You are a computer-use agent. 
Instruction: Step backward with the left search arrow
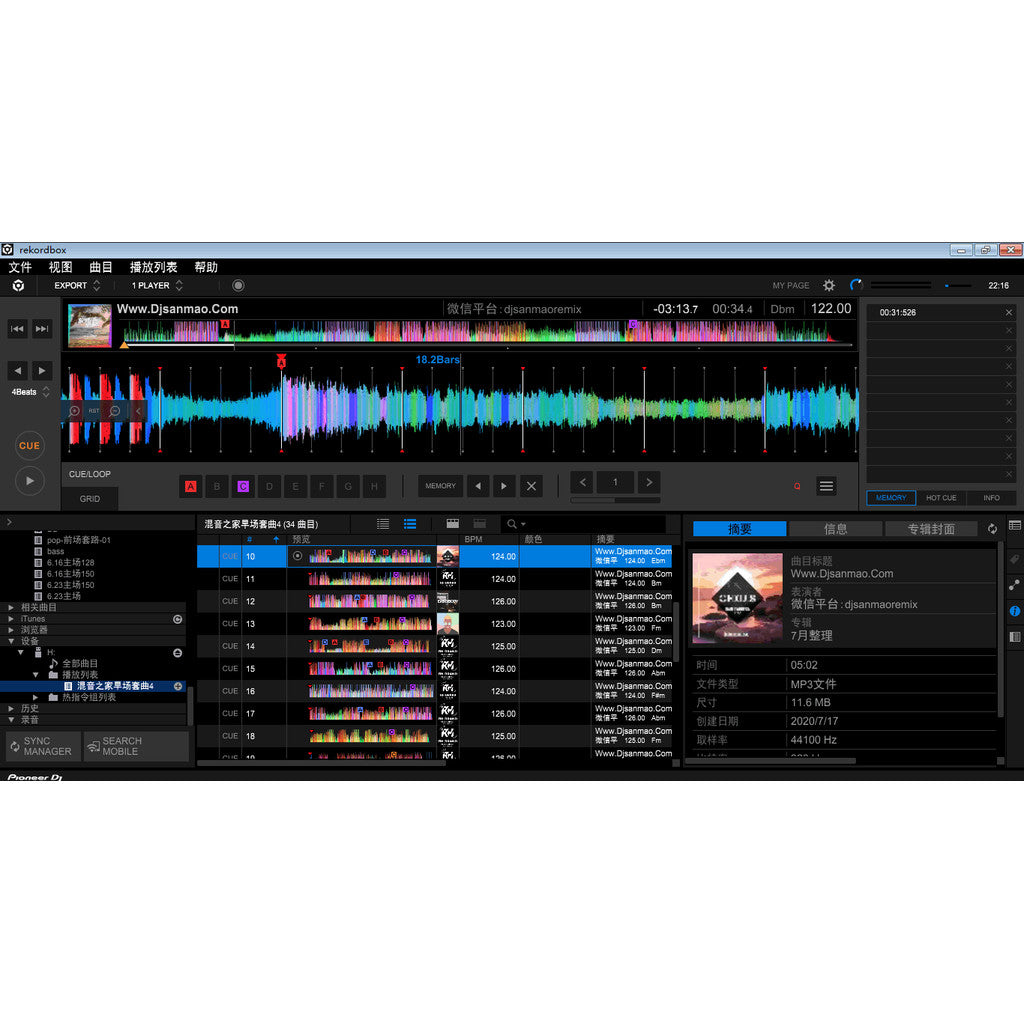point(18,371)
